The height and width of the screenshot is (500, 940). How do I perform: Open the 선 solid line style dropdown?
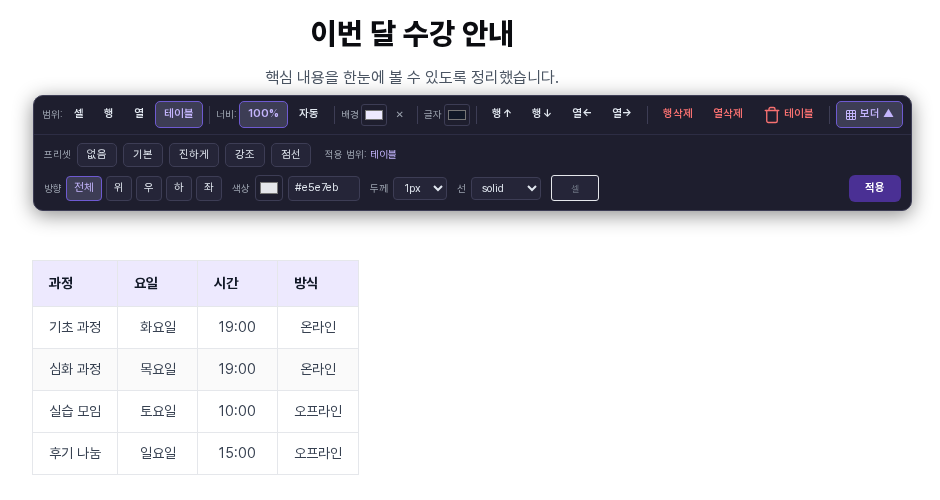click(506, 188)
